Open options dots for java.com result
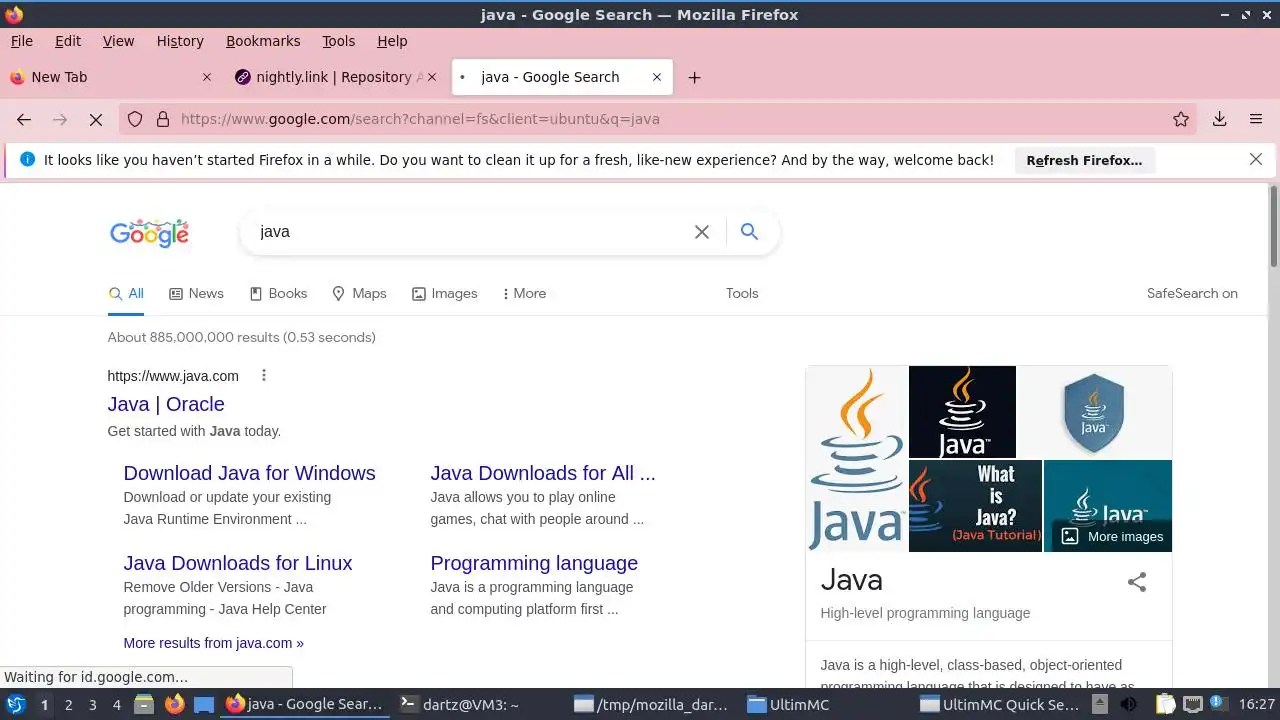1280x720 pixels. (264, 376)
